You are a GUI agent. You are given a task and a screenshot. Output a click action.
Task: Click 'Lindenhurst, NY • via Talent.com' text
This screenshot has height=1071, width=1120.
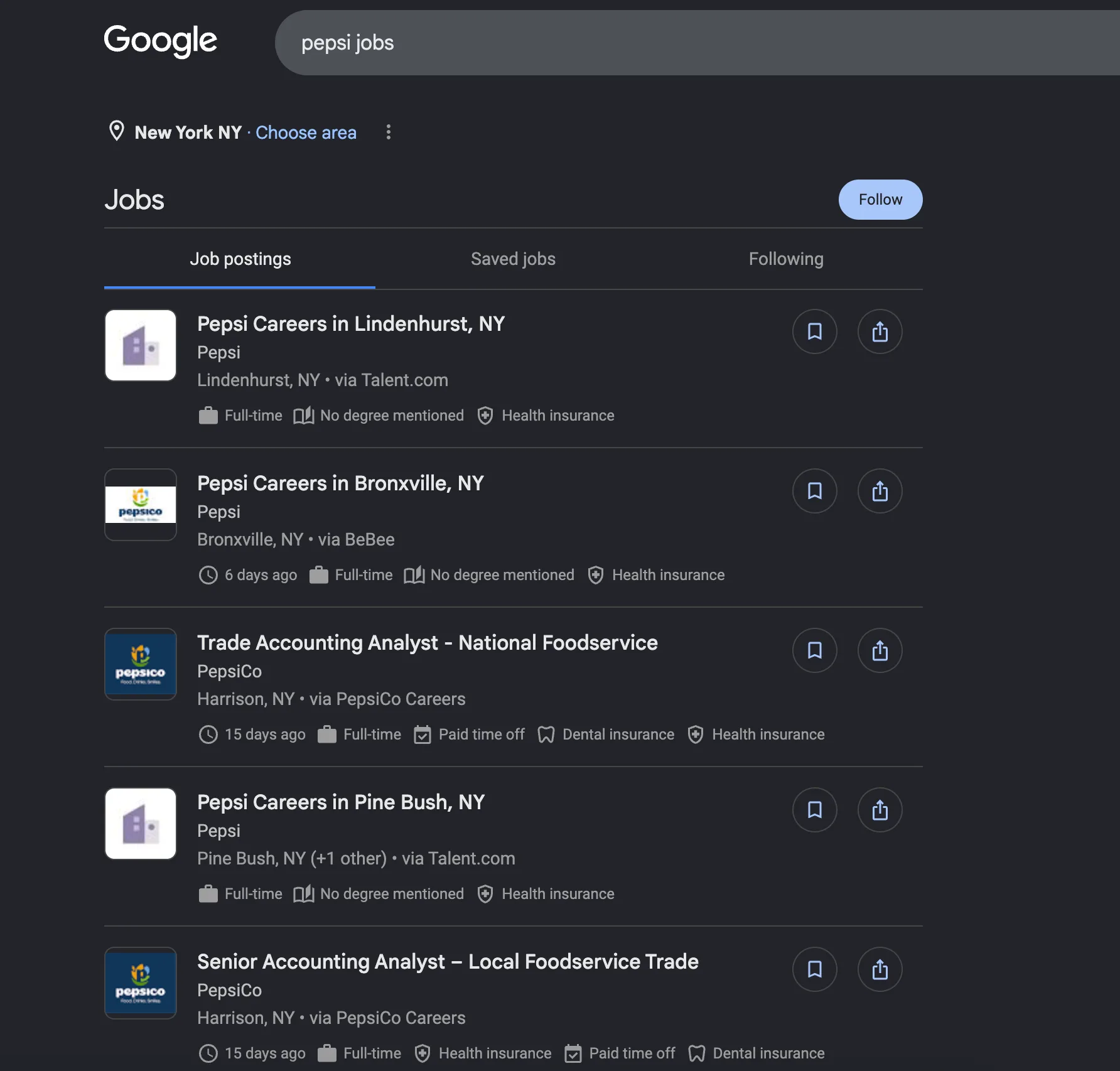click(323, 380)
